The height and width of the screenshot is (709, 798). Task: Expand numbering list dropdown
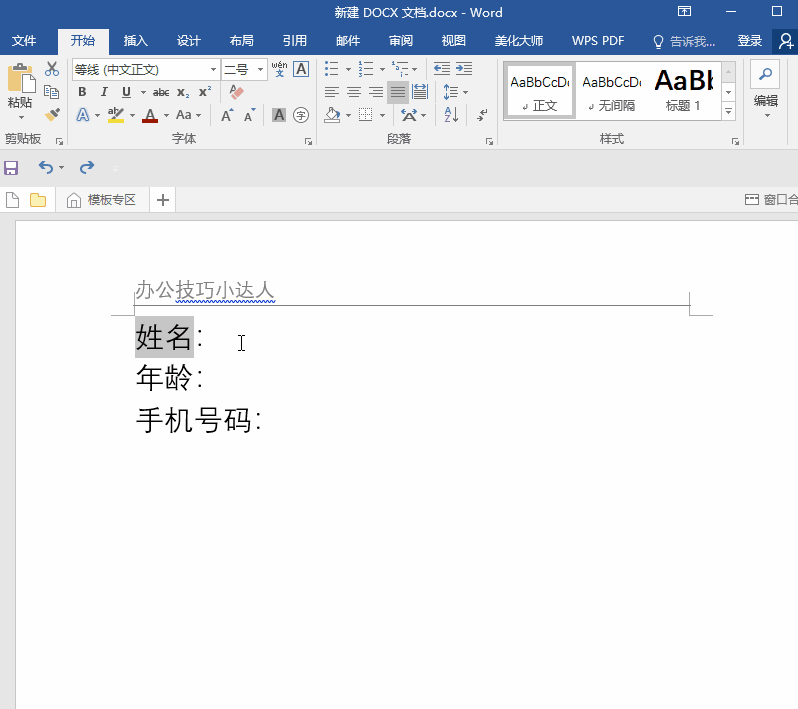point(382,69)
